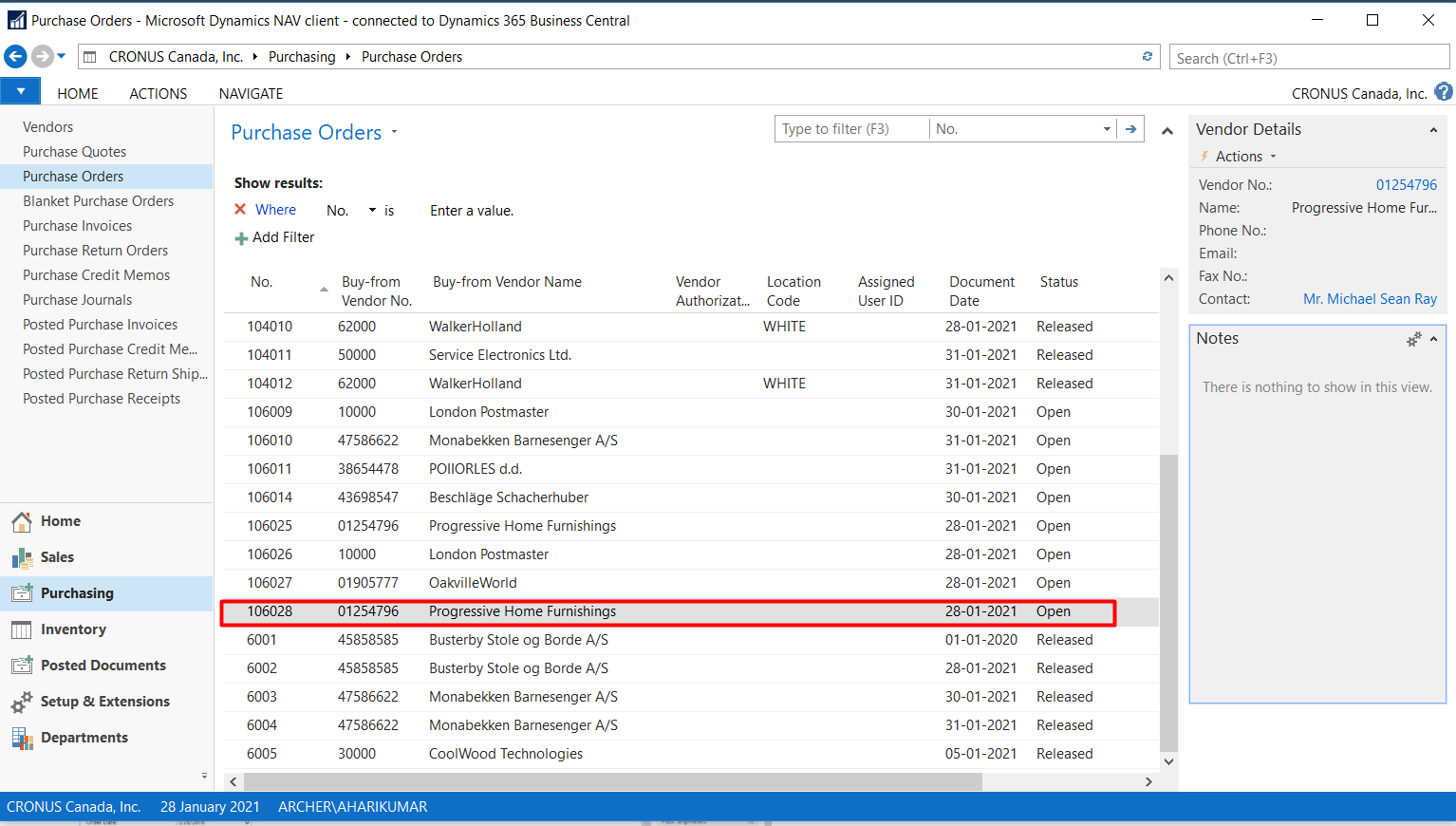1456x826 pixels.
Task: Open the Inventory navigation section
Action: pyautogui.click(x=106, y=629)
